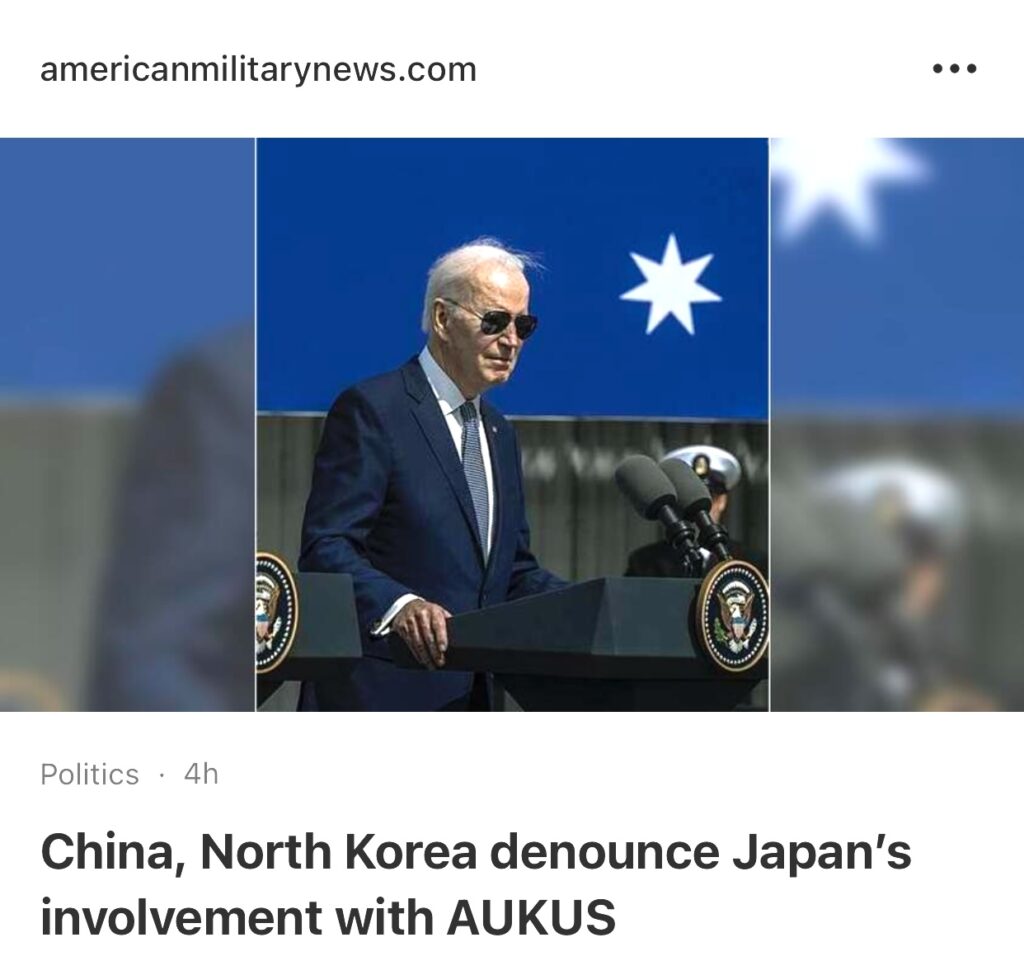The width and height of the screenshot is (1024, 961).
Task: Open the americanmilitarynews.com source link
Action: click(x=259, y=69)
